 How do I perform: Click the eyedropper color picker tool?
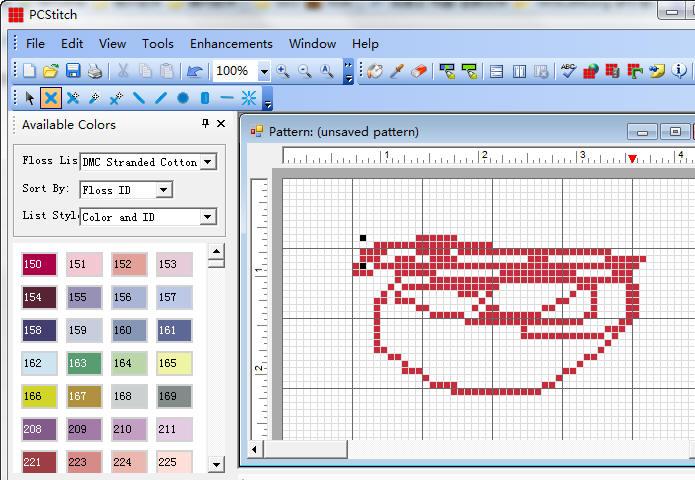pos(397,71)
